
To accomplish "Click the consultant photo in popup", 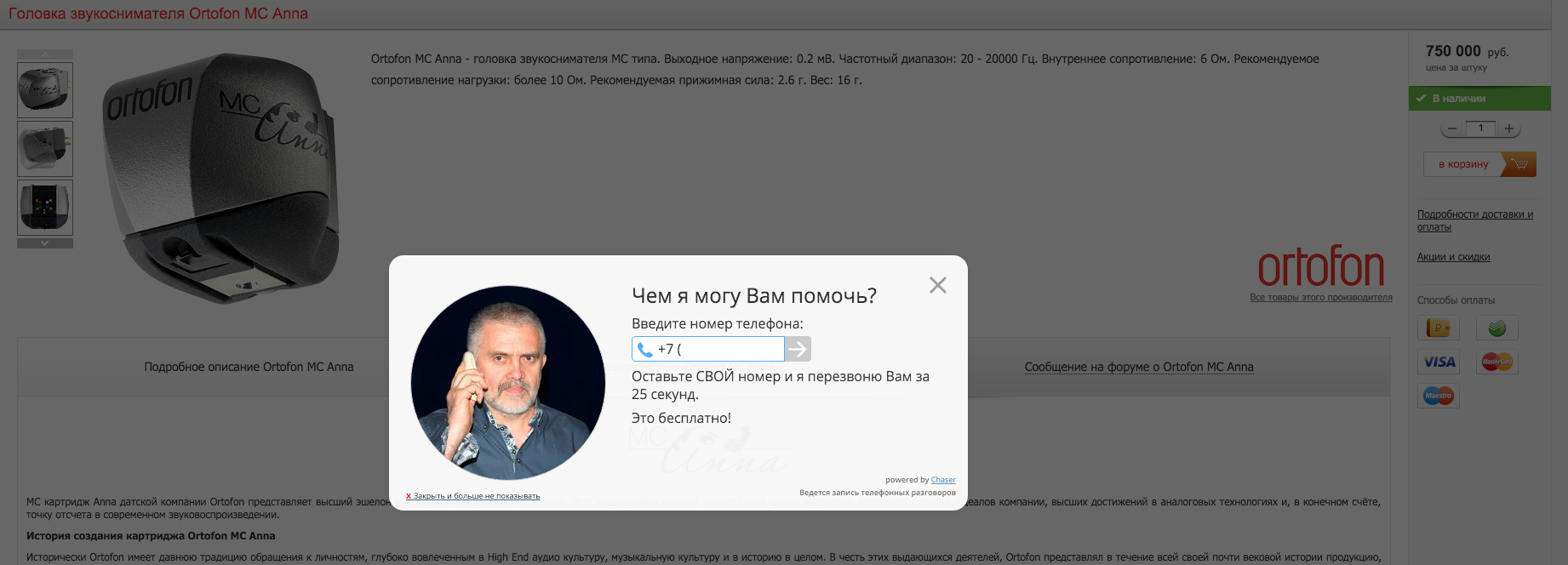I will tap(508, 383).
